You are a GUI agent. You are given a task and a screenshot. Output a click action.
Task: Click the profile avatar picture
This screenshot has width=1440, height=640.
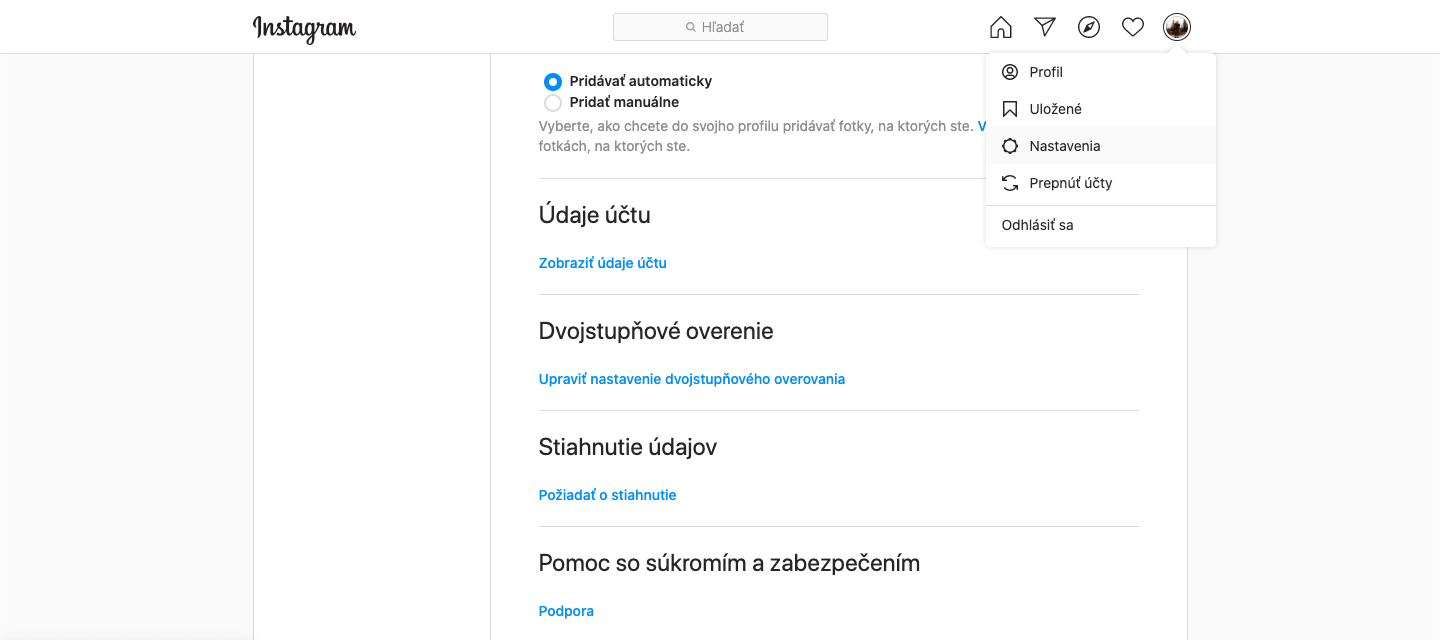pos(1177,27)
